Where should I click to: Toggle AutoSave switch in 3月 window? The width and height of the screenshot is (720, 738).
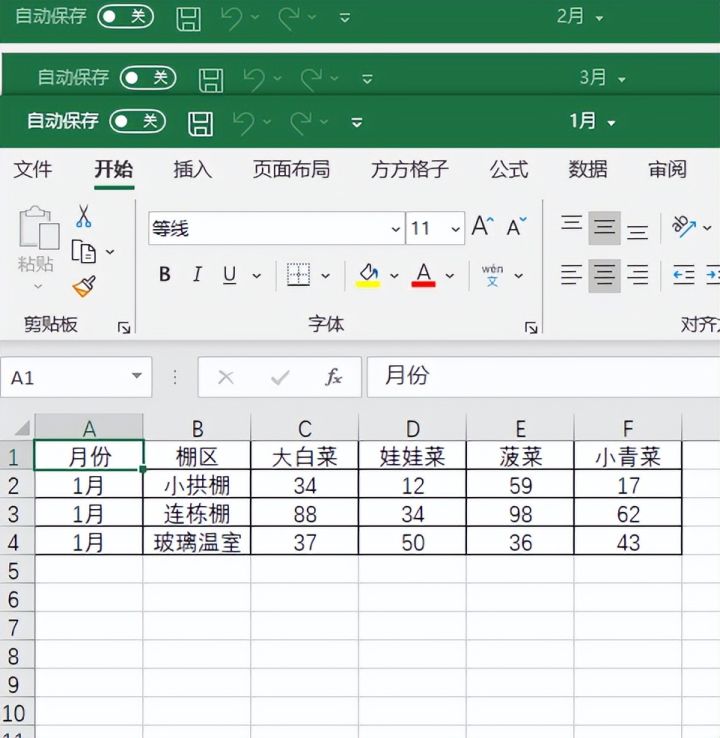pyautogui.click(x=148, y=78)
